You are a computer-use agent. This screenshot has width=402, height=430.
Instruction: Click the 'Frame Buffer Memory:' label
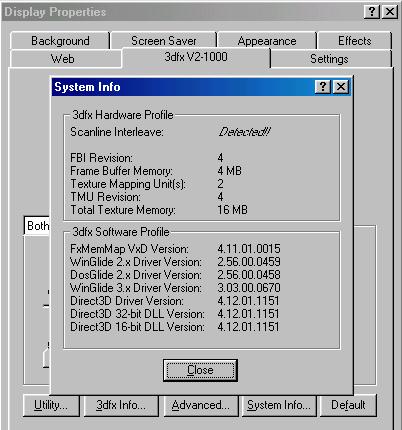(121, 171)
